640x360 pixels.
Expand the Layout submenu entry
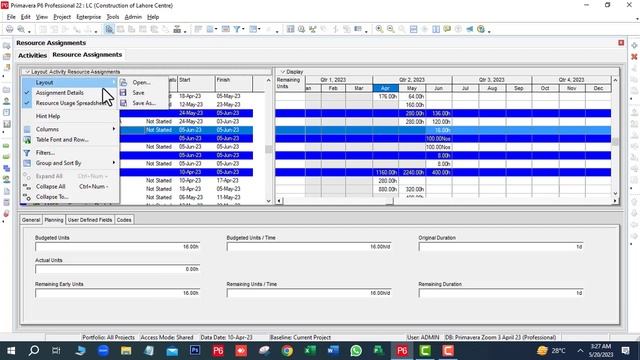click(x=70, y=82)
